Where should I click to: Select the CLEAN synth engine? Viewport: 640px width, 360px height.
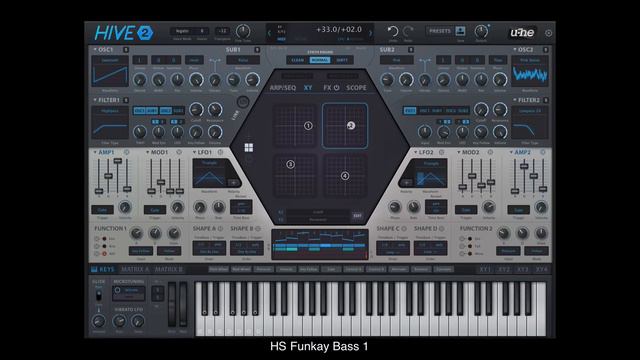[298, 60]
